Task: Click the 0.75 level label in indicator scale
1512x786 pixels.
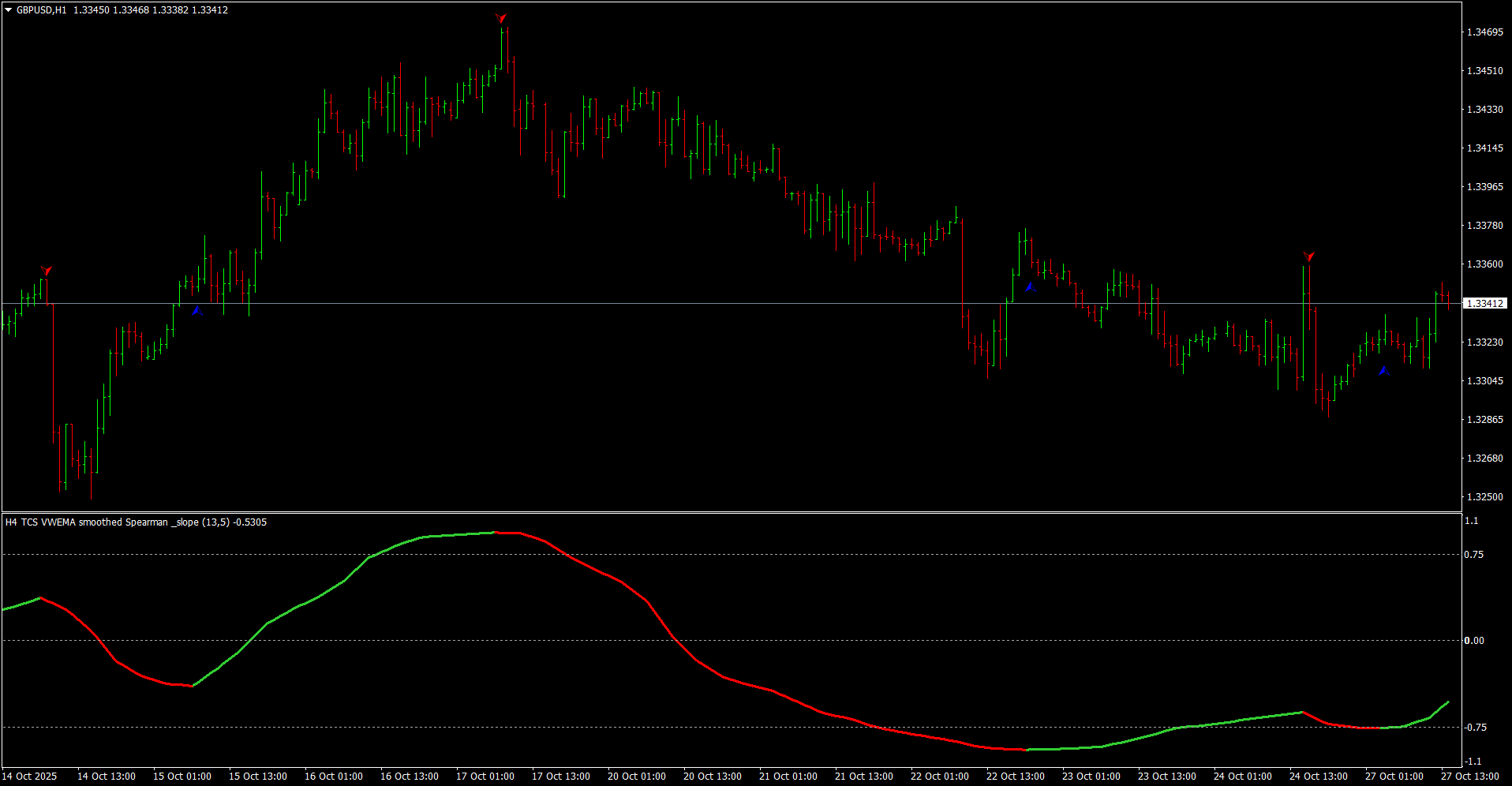Action: click(1473, 555)
